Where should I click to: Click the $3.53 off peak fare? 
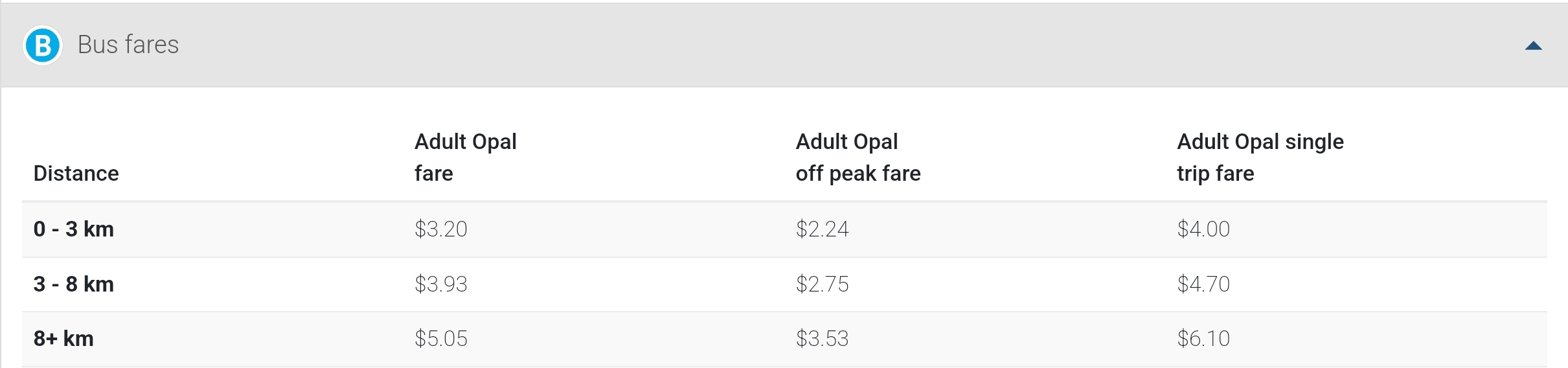[x=822, y=339]
